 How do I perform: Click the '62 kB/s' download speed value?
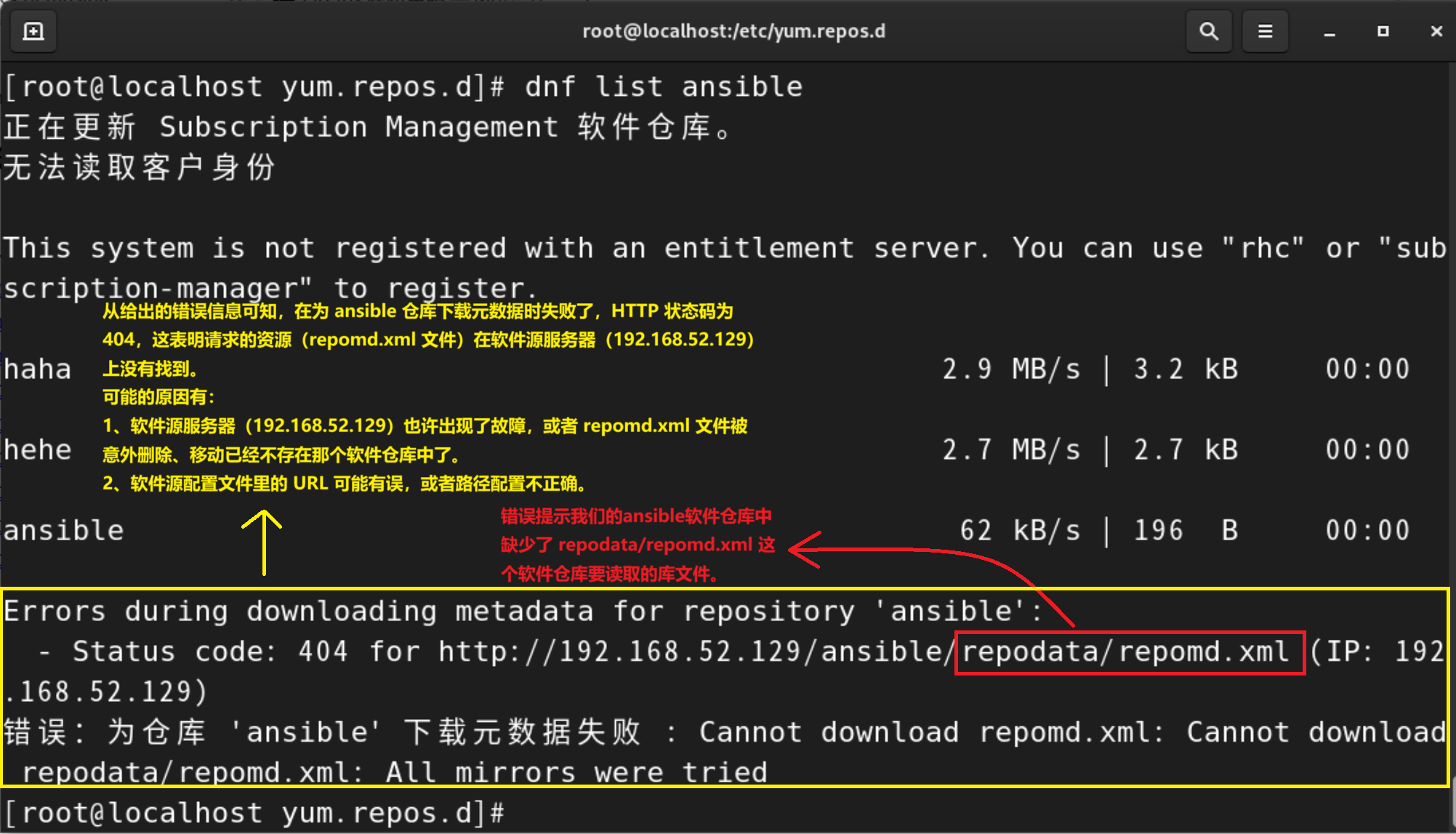[x=1019, y=531]
